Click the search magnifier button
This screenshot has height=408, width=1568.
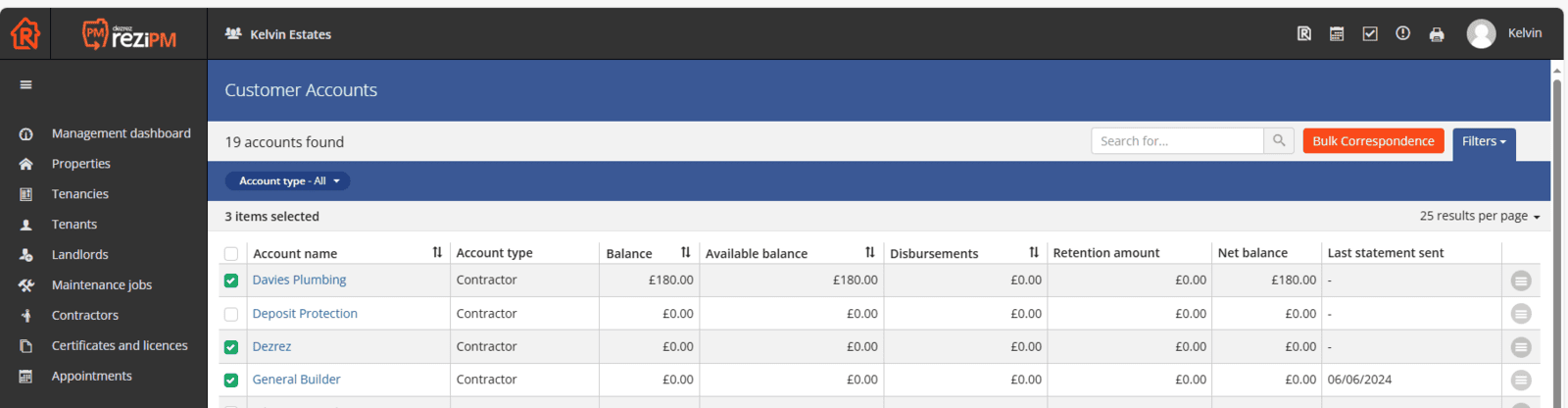[x=1279, y=141]
